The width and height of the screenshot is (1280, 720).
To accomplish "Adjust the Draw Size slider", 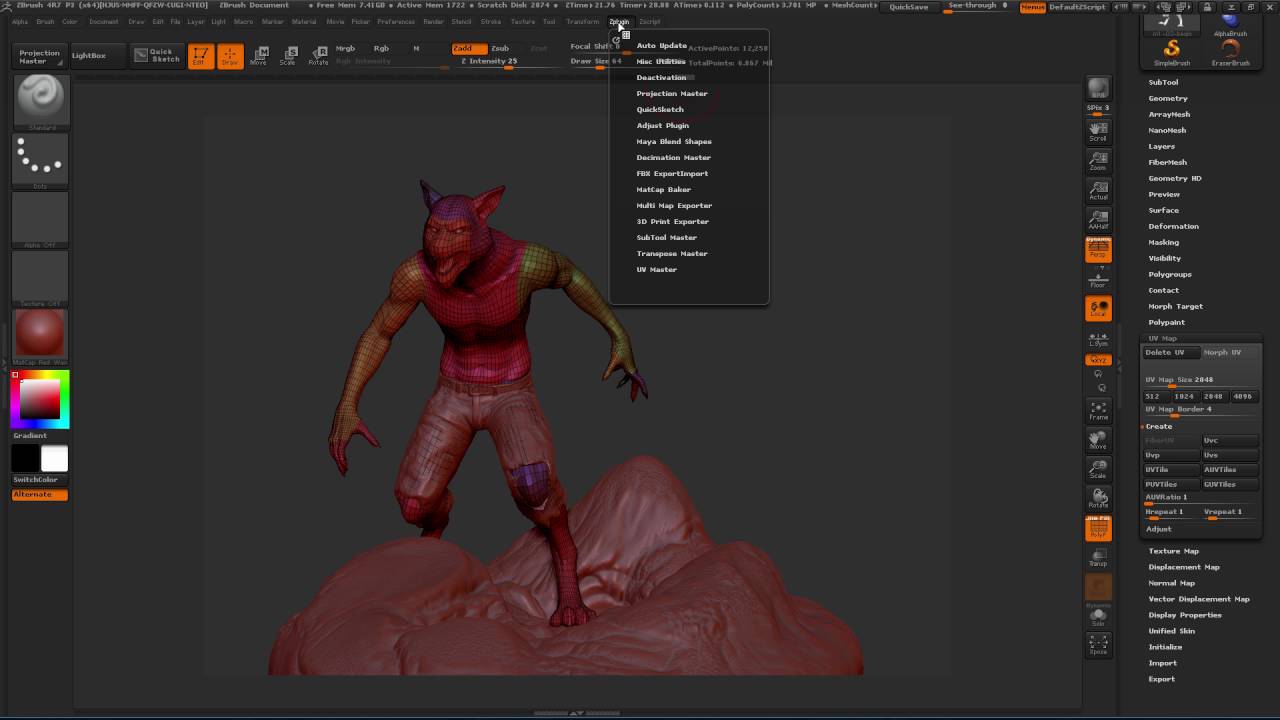I will (596, 62).
